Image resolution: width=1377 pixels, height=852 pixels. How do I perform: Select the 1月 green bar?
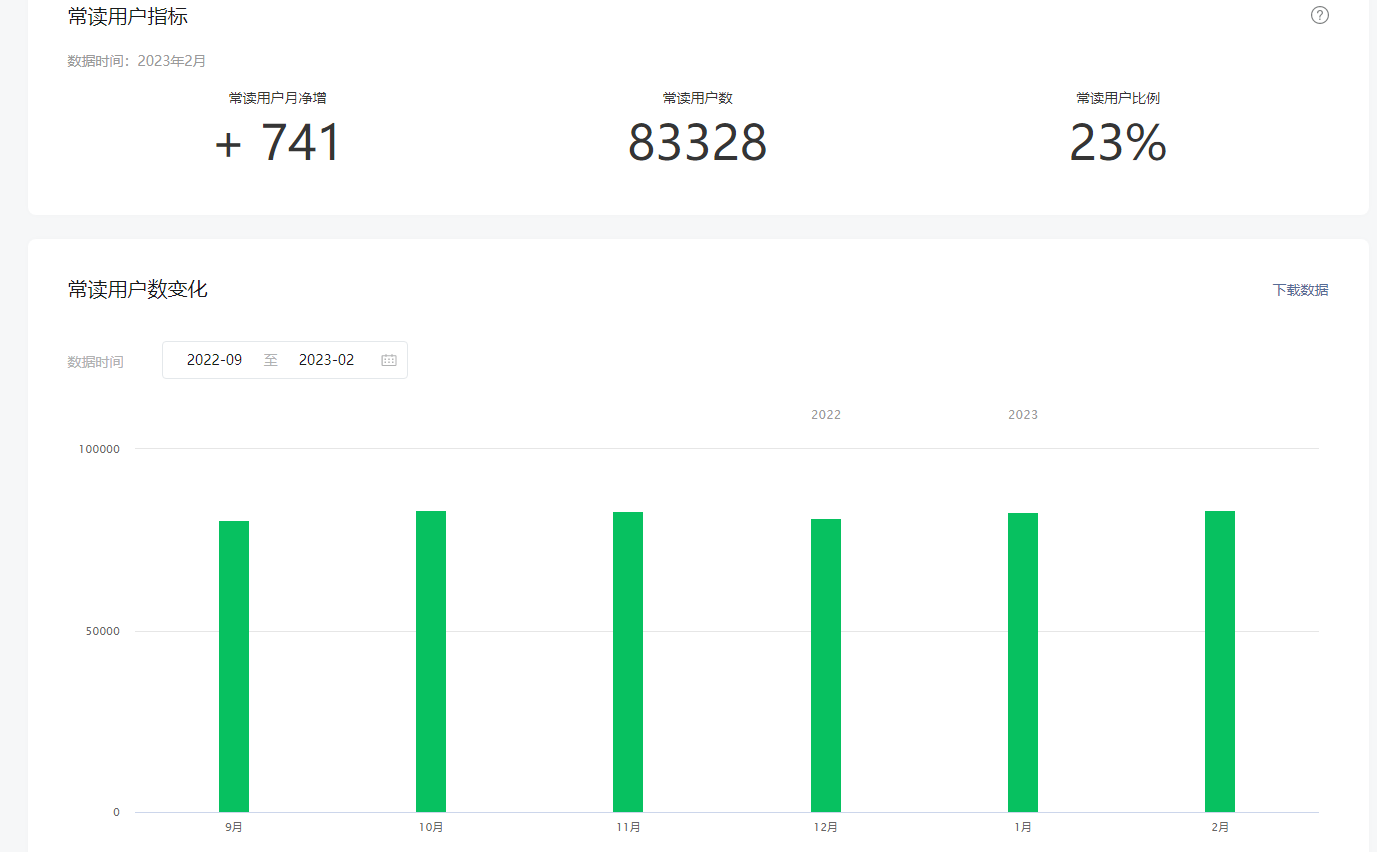pos(1023,662)
